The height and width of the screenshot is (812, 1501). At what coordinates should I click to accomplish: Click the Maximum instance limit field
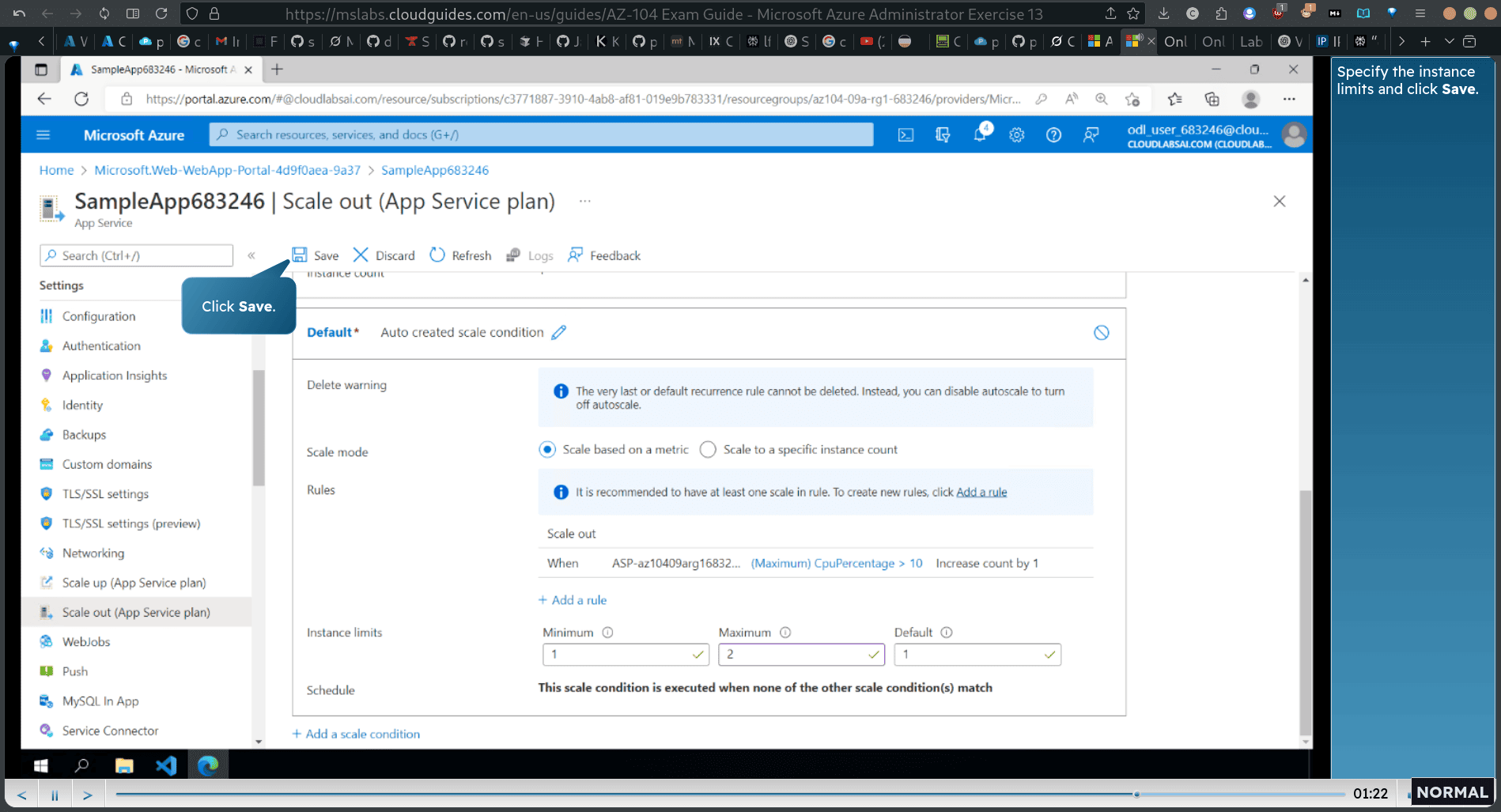801,655
